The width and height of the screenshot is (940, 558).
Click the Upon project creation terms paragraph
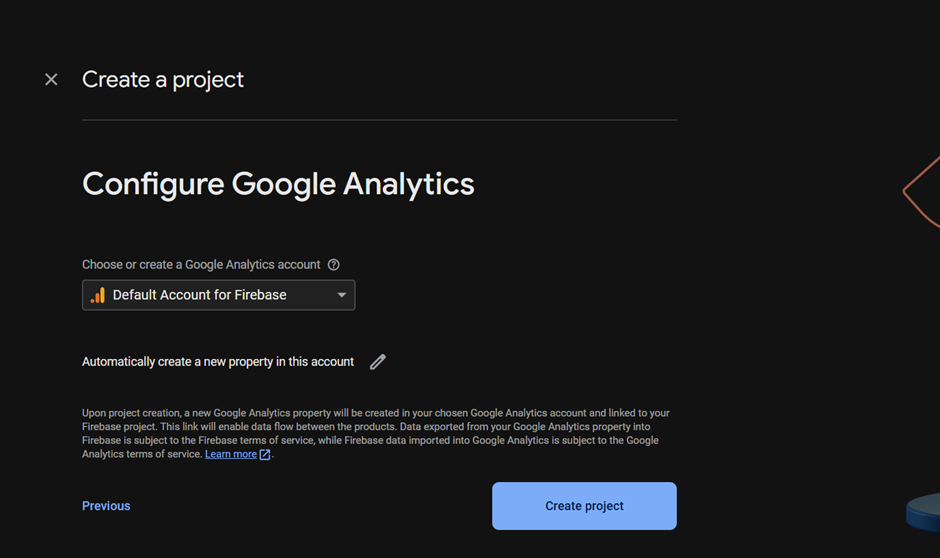[x=376, y=433]
